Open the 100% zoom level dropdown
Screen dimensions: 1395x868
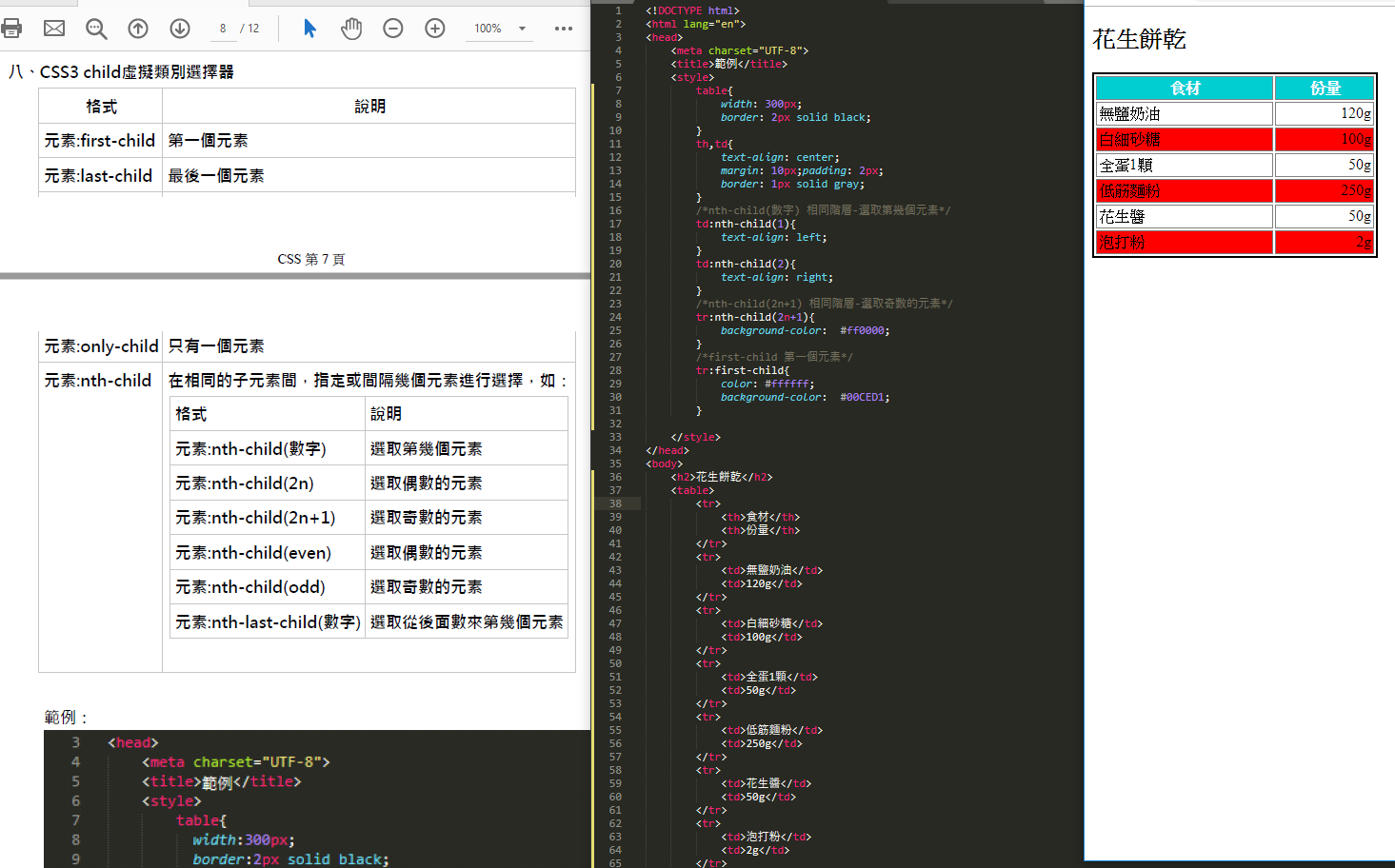pyautogui.click(x=500, y=29)
